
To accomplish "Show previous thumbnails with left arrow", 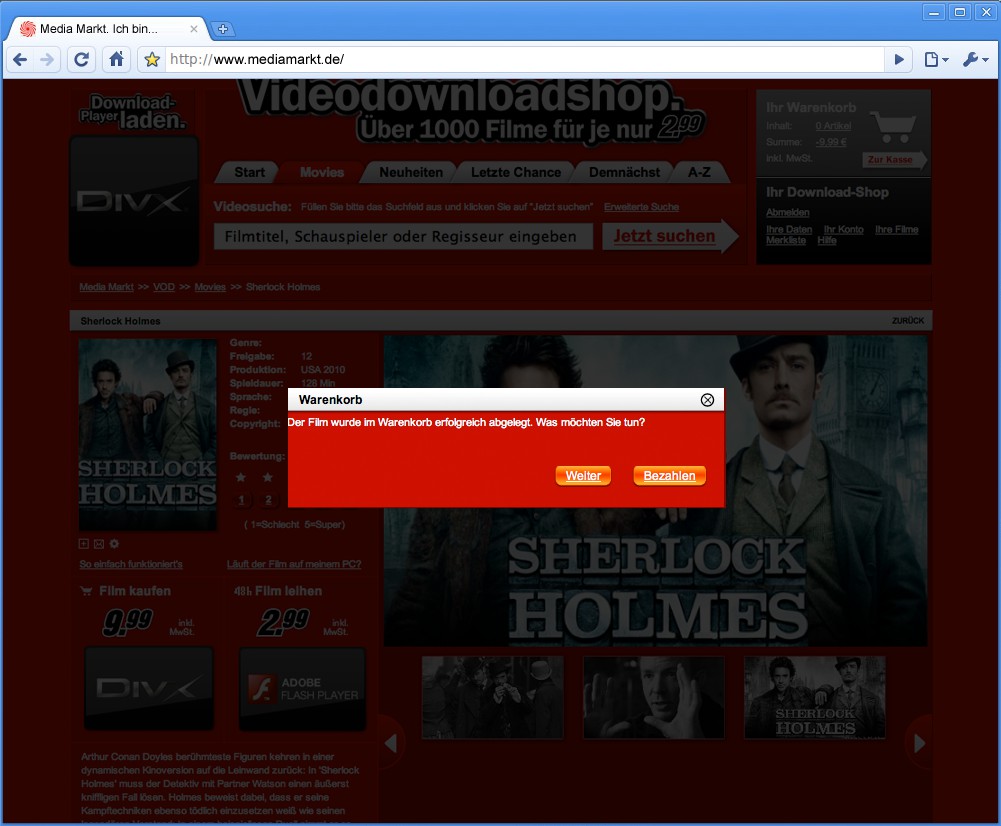I will (x=391, y=743).
